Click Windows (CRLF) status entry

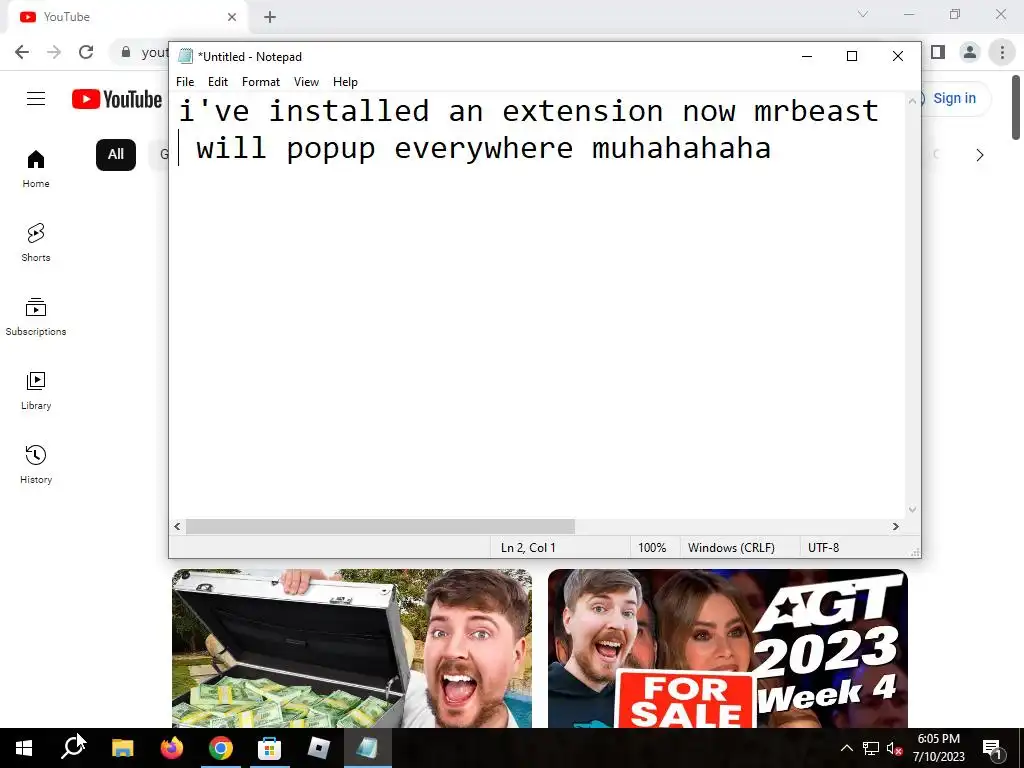(731, 548)
